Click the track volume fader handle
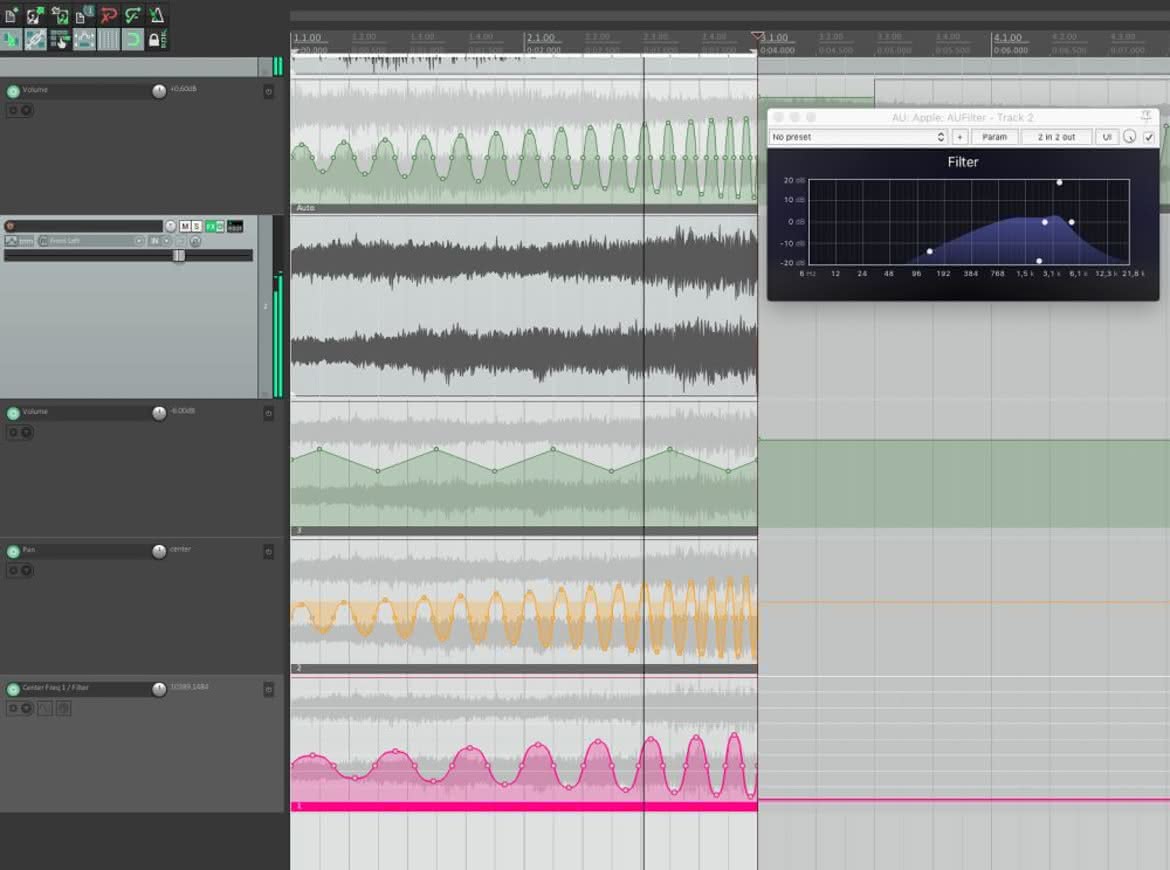1170x870 pixels. (x=178, y=255)
